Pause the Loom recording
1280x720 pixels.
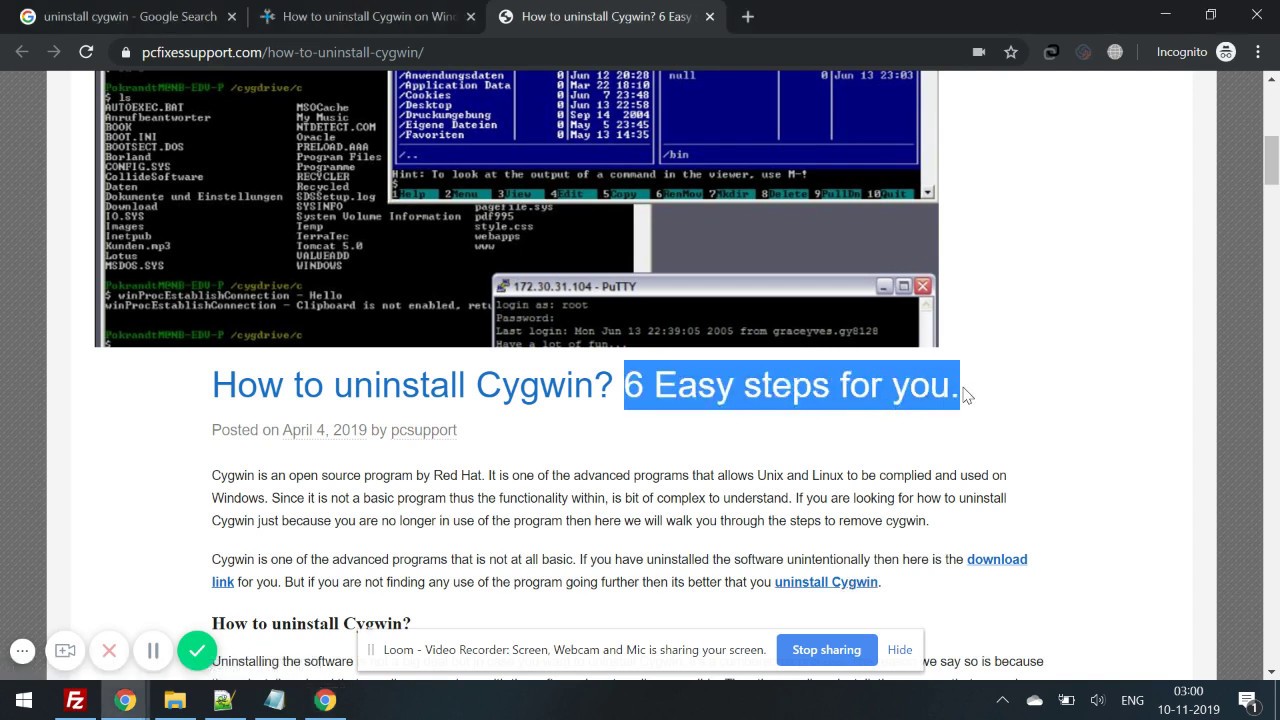click(153, 651)
